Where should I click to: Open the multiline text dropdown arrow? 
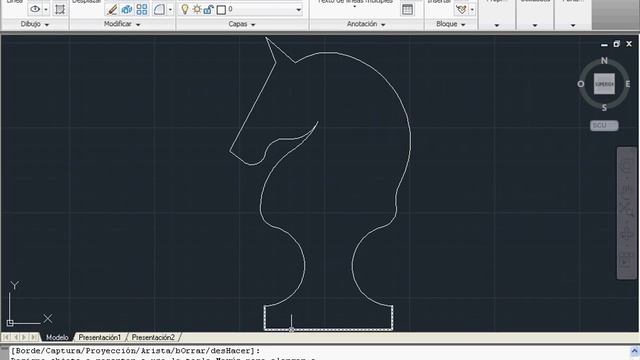click(x=354, y=7)
